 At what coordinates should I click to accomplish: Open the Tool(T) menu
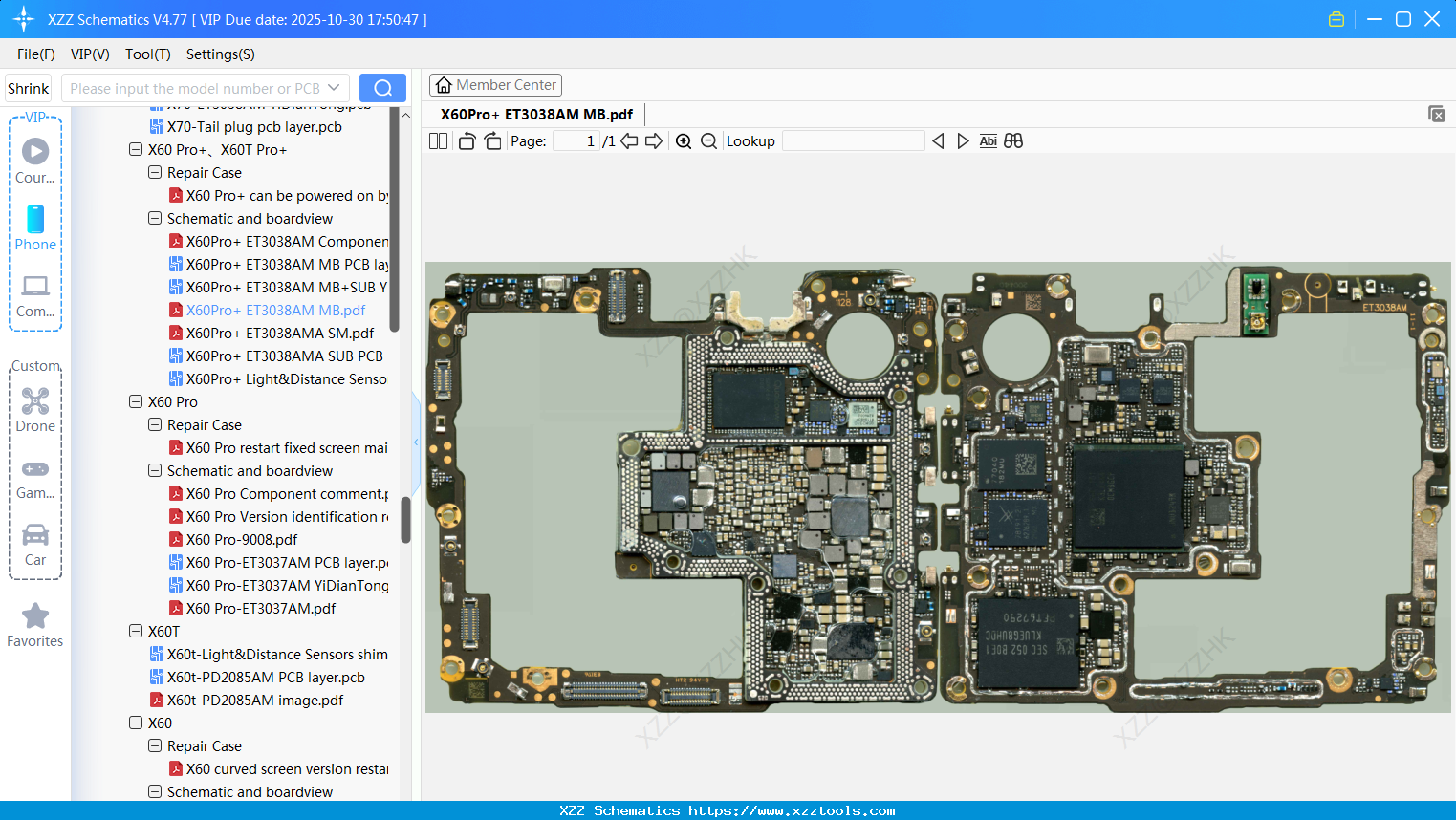(x=147, y=54)
